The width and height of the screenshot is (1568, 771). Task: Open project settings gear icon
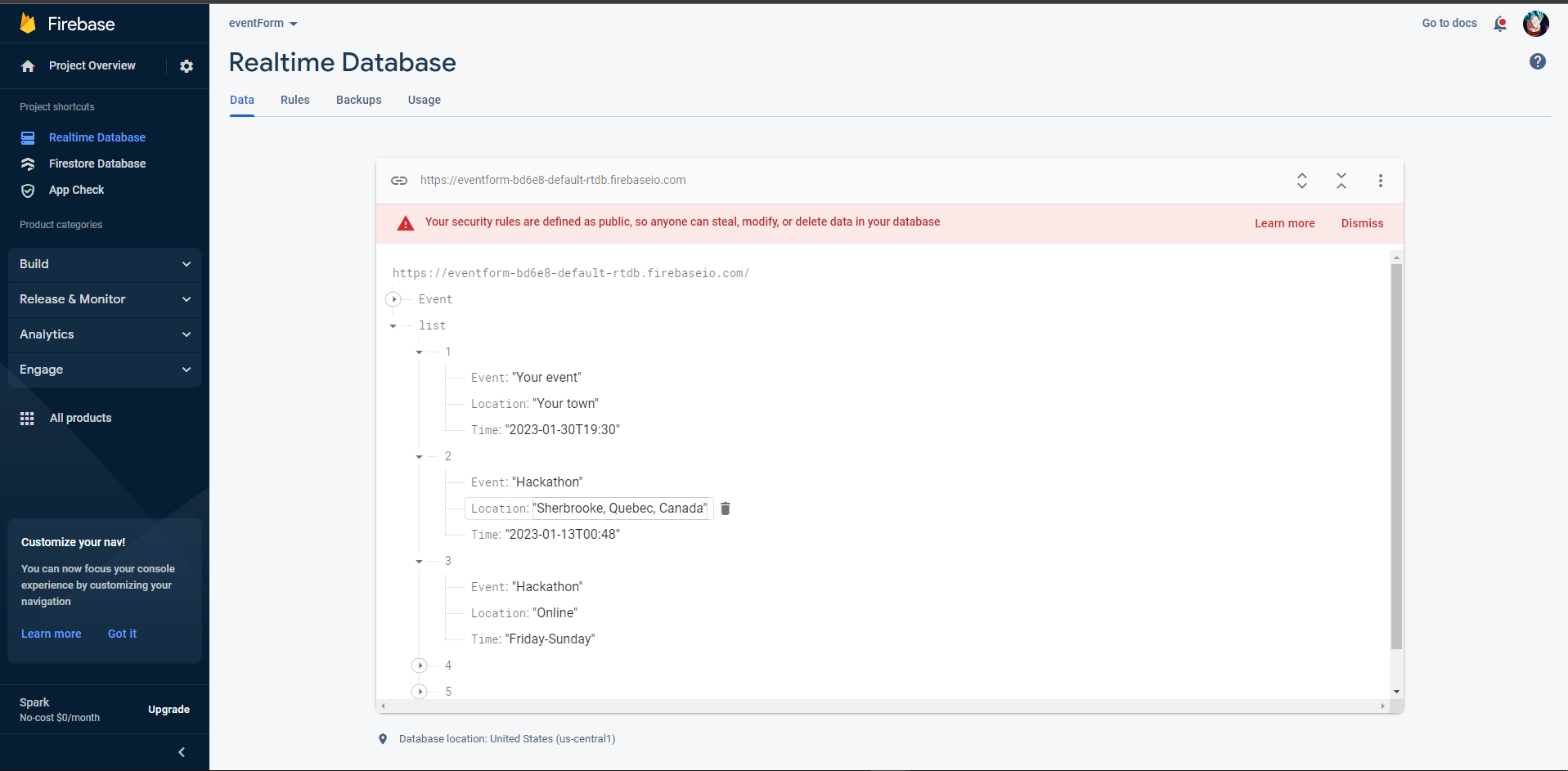tap(186, 66)
